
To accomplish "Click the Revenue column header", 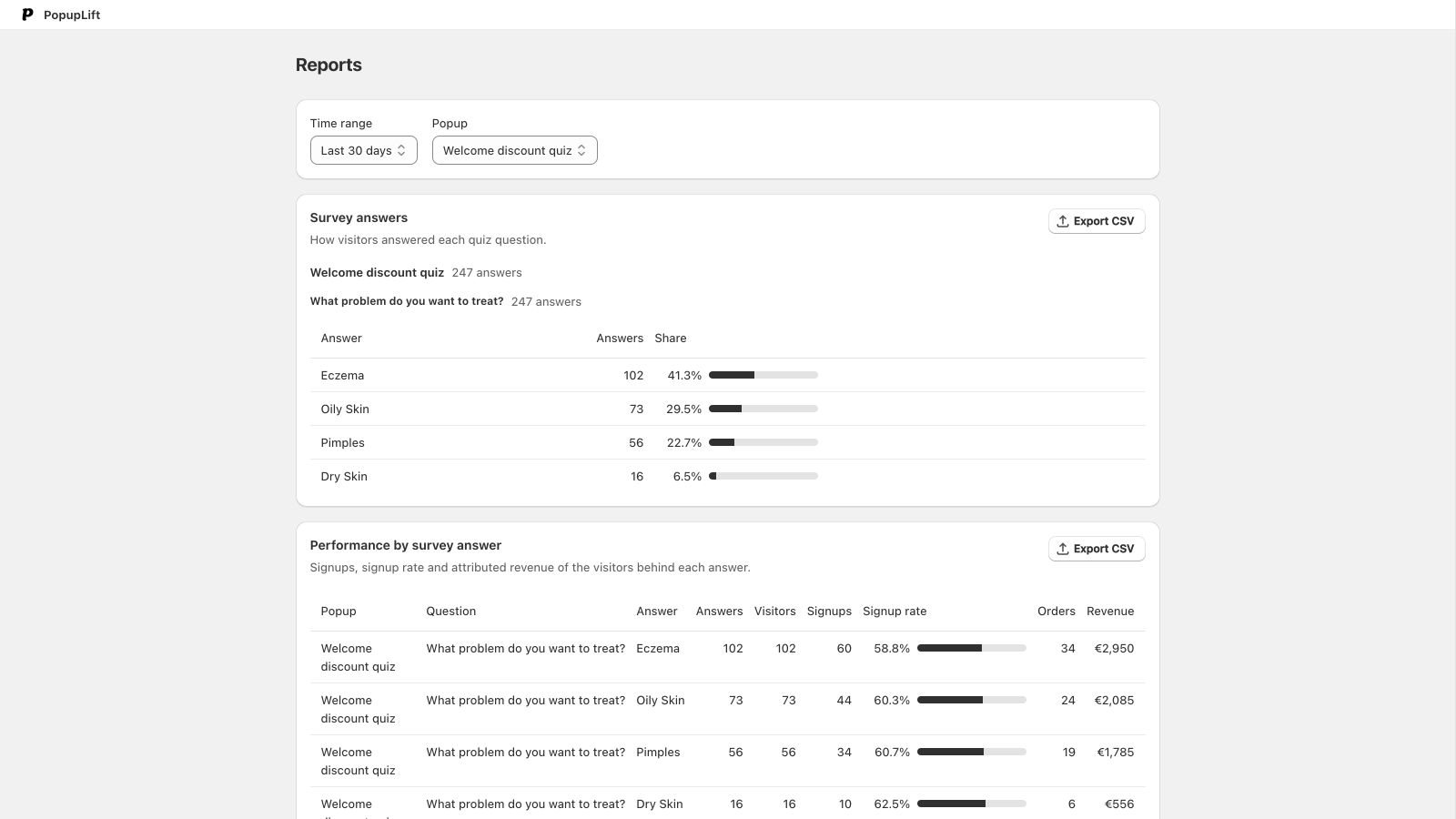I will point(1110,612).
